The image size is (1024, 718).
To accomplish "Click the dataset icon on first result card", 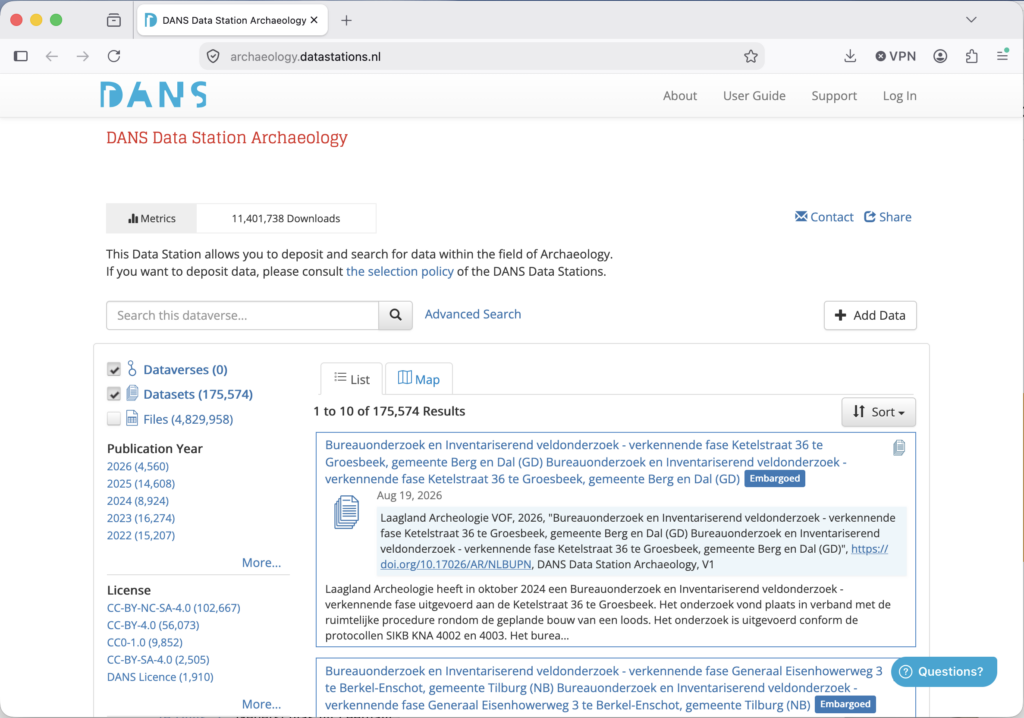I will pyautogui.click(x=899, y=448).
